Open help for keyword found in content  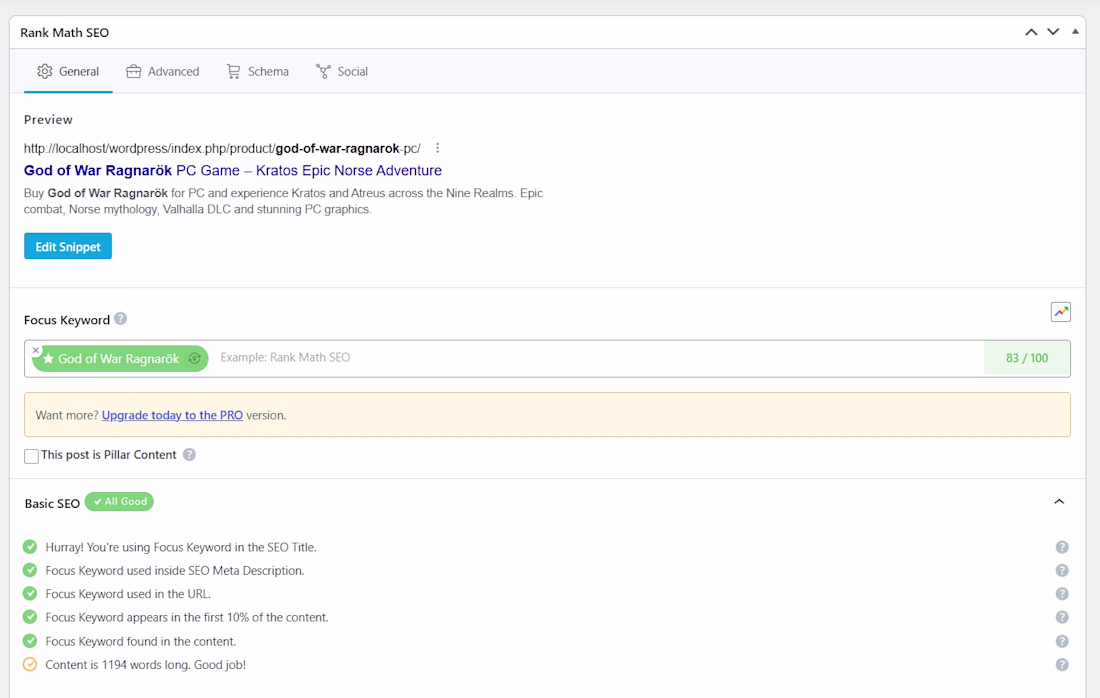click(1062, 641)
